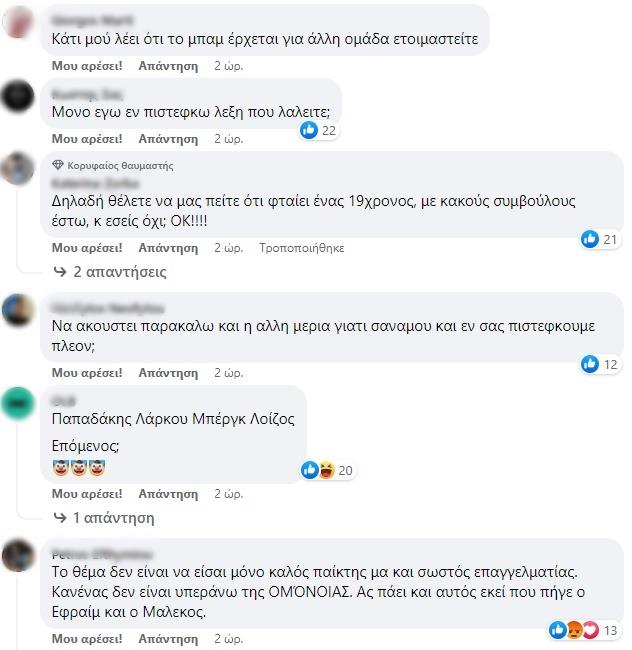
Task: Open the profile picture of the first commenter
Action: click(x=18, y=22)
